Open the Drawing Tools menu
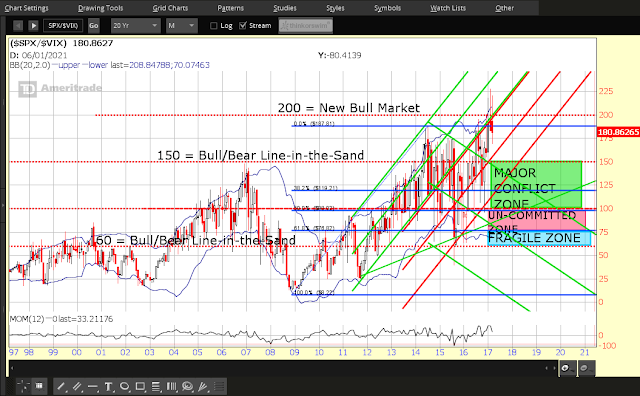This screenshot has width=640, height=396. (100, 8)
